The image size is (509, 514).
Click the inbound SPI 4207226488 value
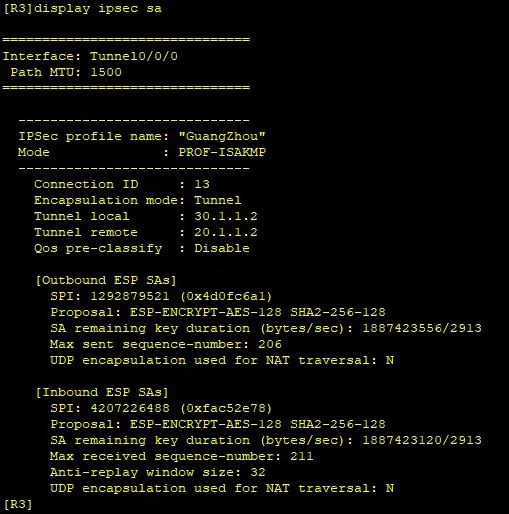(x=130, y=408)
